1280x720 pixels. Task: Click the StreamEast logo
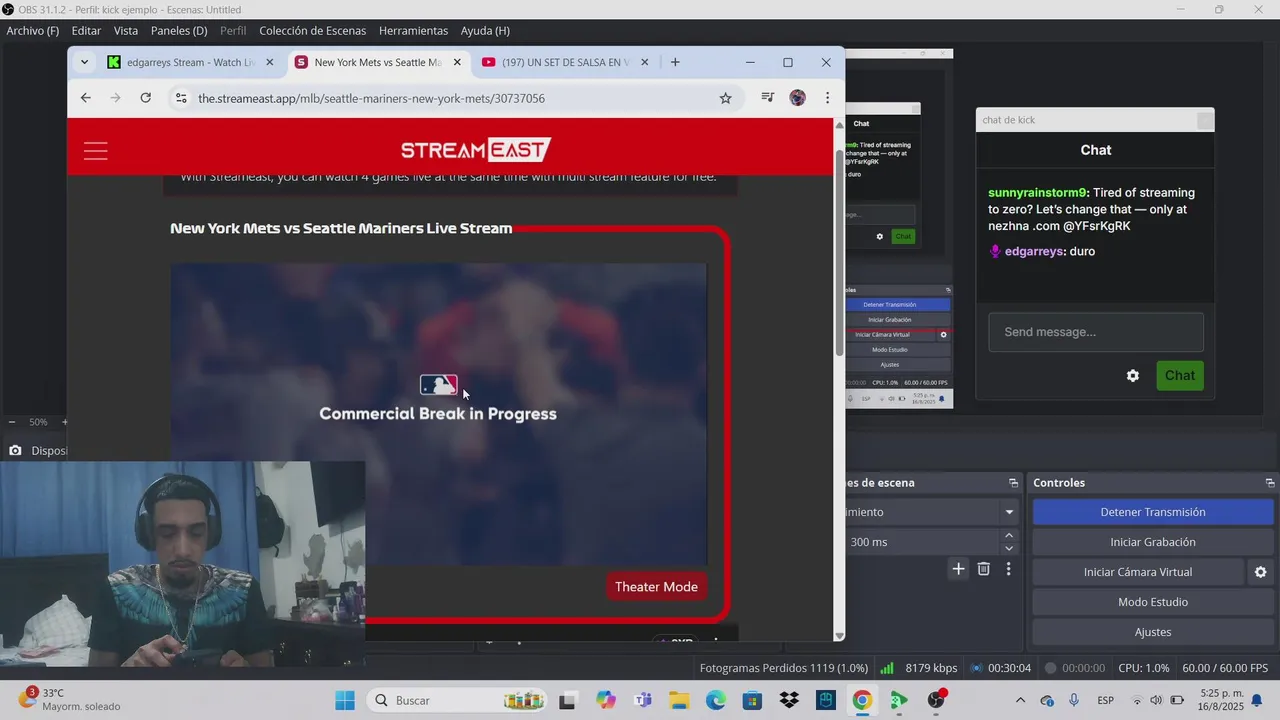pyautogui.click(x=475, y=151)
